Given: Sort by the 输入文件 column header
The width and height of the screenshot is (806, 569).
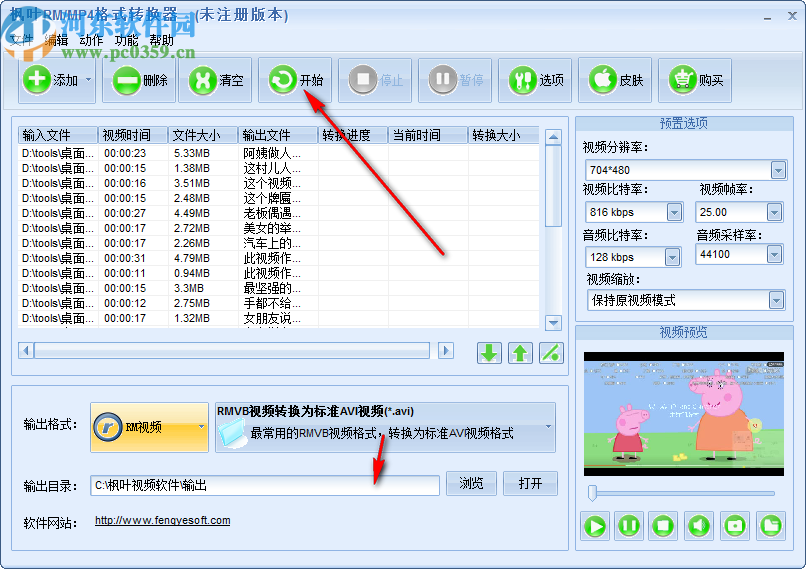Looking at the screenshot, I should 58,135.
